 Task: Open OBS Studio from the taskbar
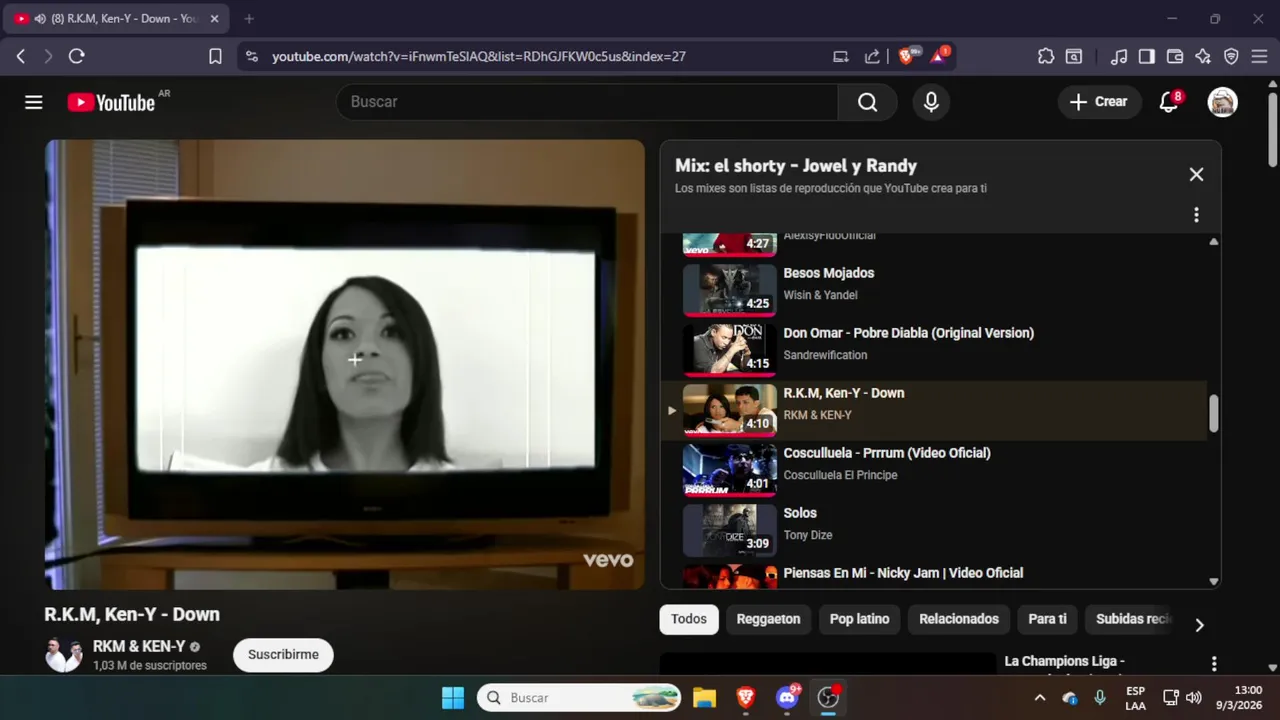[828, 698]
